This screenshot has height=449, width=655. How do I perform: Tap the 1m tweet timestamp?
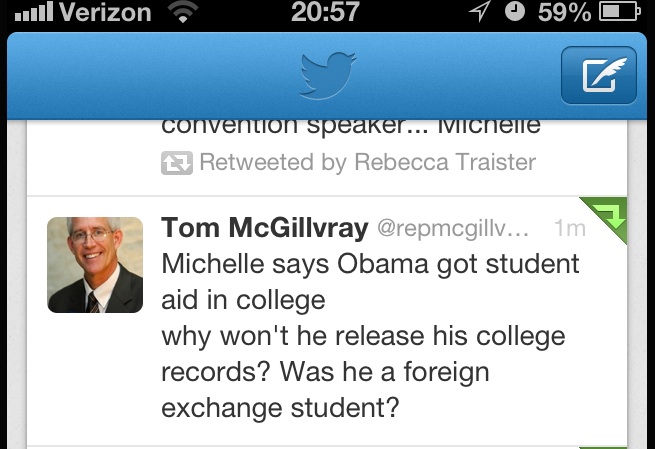tap(568, 229)
